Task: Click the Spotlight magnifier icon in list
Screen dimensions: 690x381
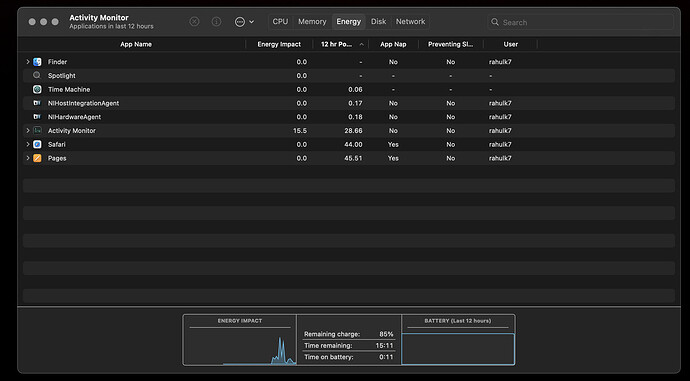Action: (37, 76)
